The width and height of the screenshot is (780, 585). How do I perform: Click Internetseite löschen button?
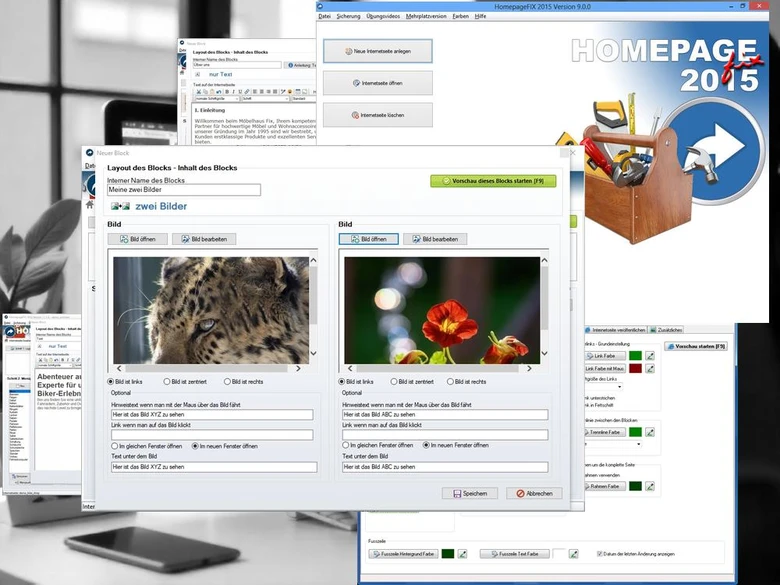(x=378, y=115)
